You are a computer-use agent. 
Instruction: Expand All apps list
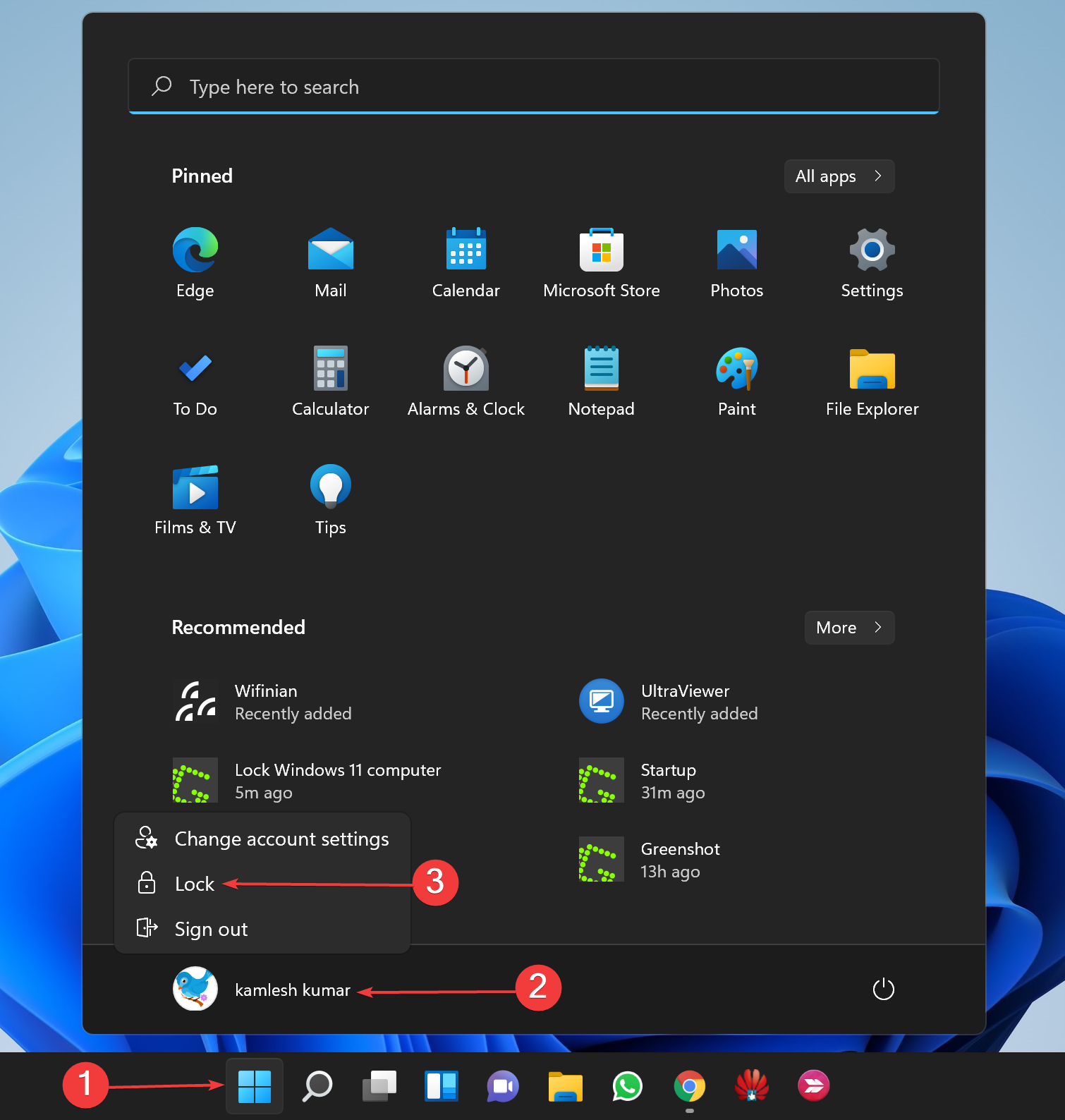point(839,176)
